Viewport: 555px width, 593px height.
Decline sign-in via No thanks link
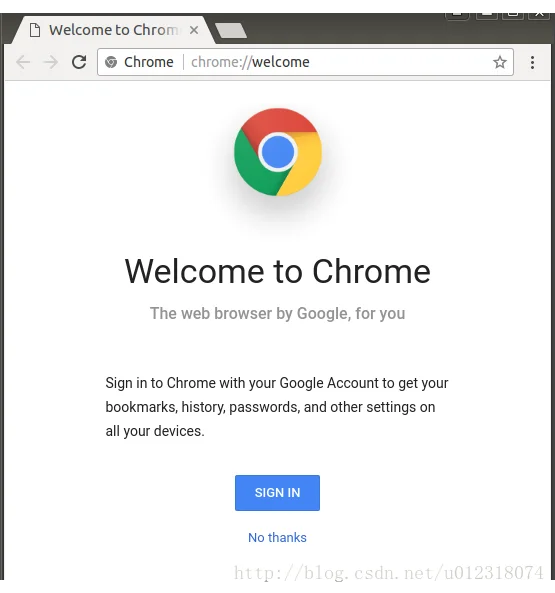[x=277, y=537]
